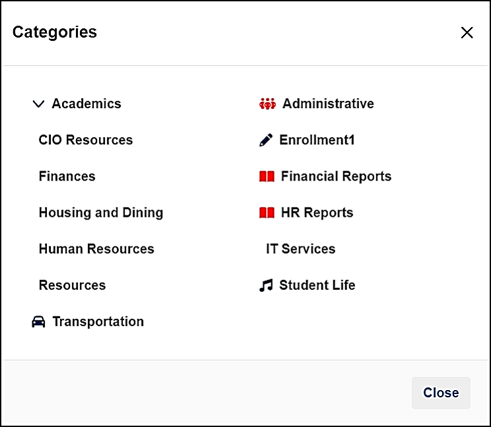This screenshot has width=491, height=427.
Task: Open the Administrative category label
Action: click(x=328, y=104)
